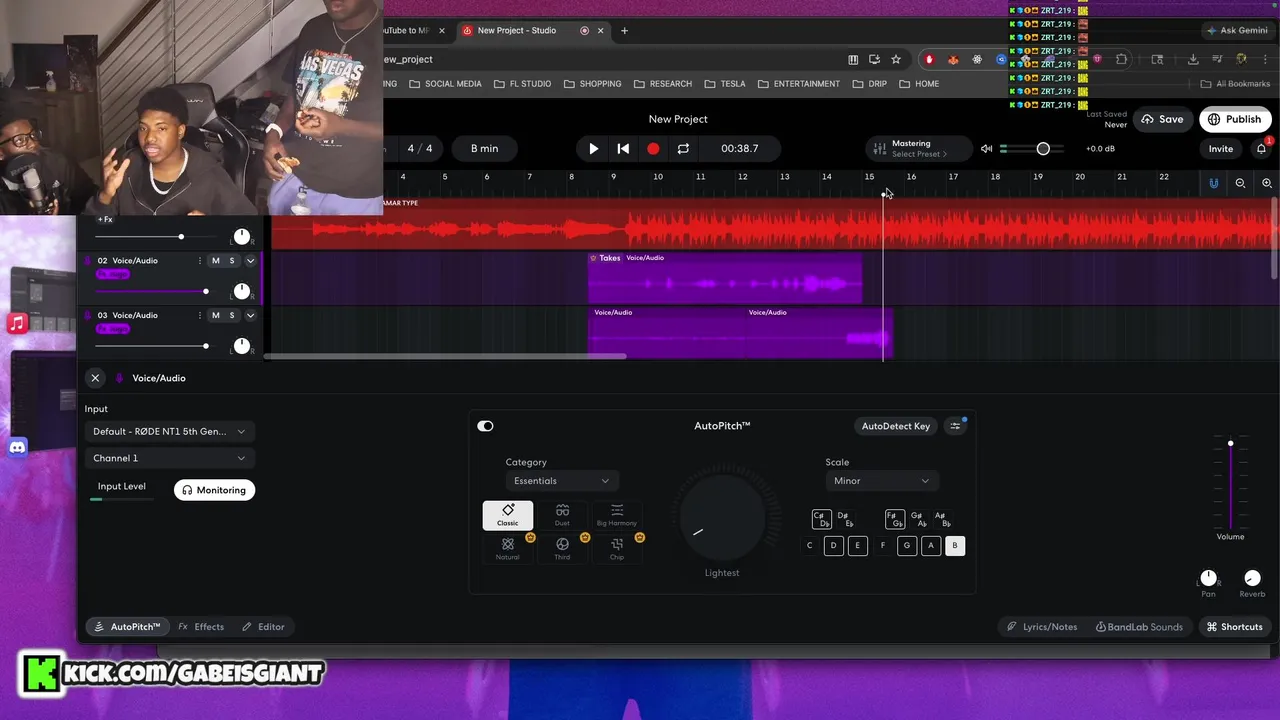This screenshot has width=1280, height=720.
Task: Add an effect using the + Fx button
Action: 105,219
